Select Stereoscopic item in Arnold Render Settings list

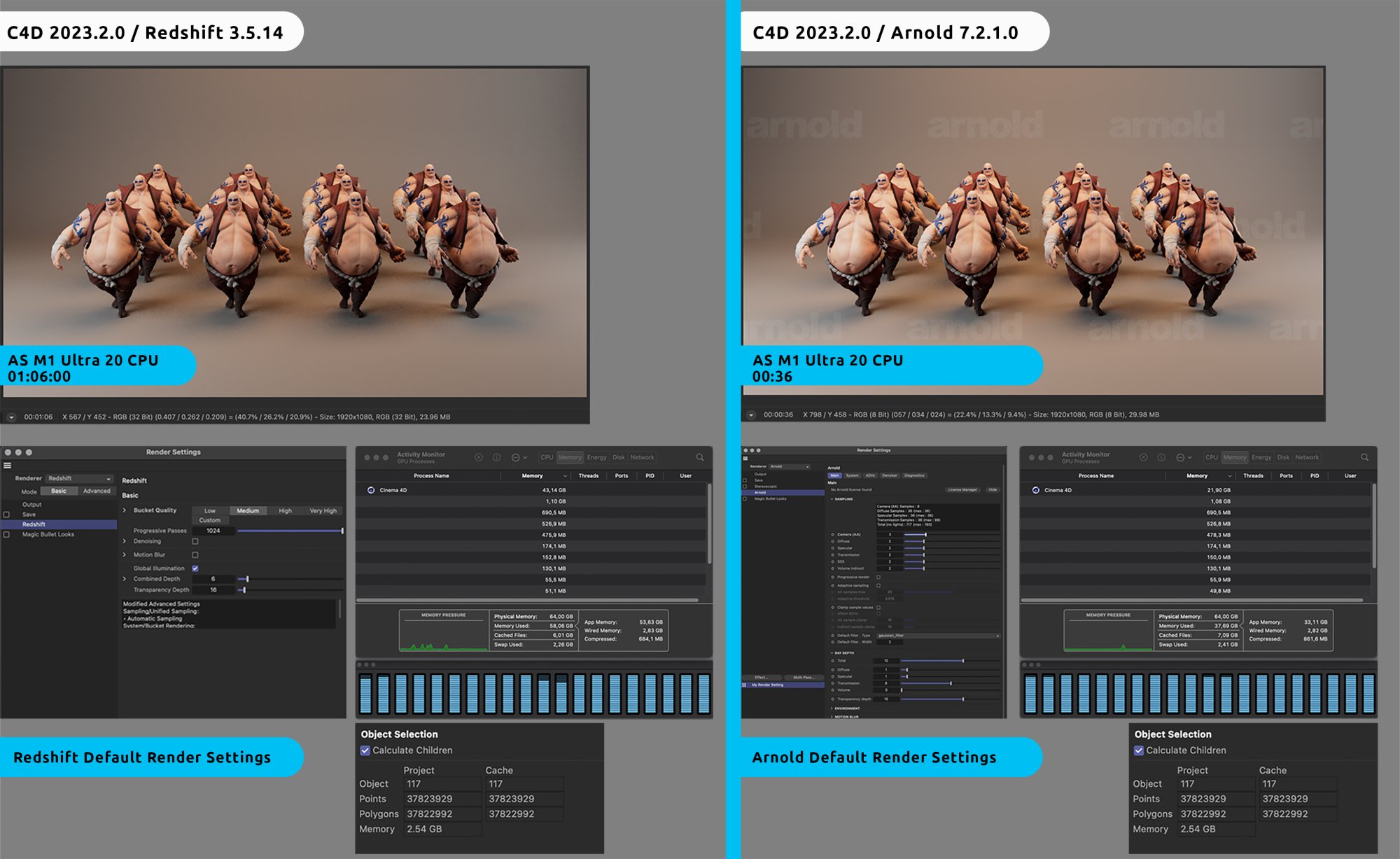tap(765, 487)
